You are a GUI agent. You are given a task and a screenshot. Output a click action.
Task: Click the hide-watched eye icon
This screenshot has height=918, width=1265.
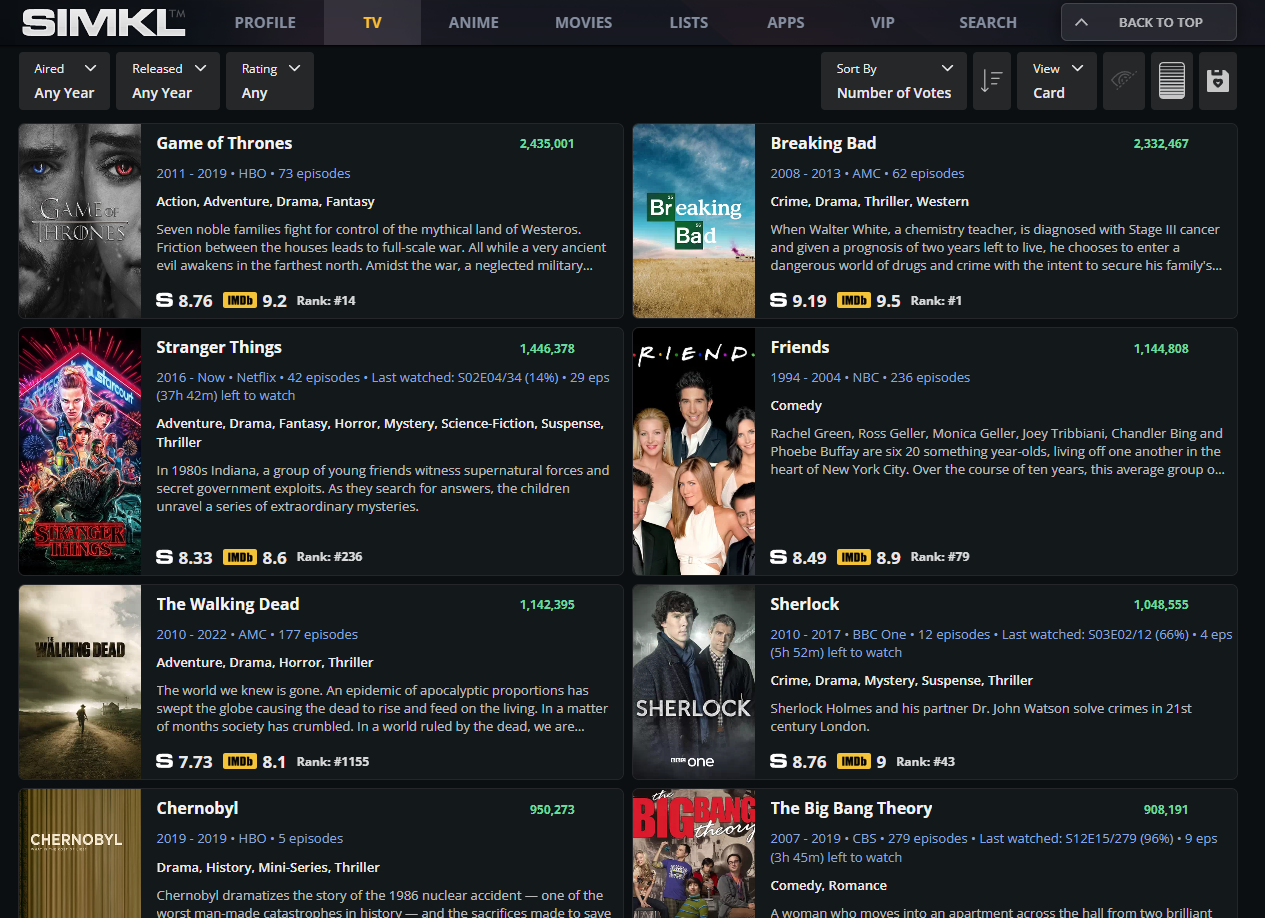point(1124,81)
